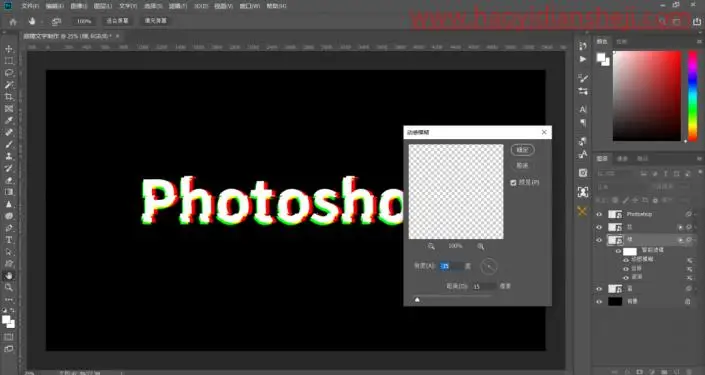Select the Zoom magnifier tool
This screenshot has height=375, width=705.
coord(9,287)
